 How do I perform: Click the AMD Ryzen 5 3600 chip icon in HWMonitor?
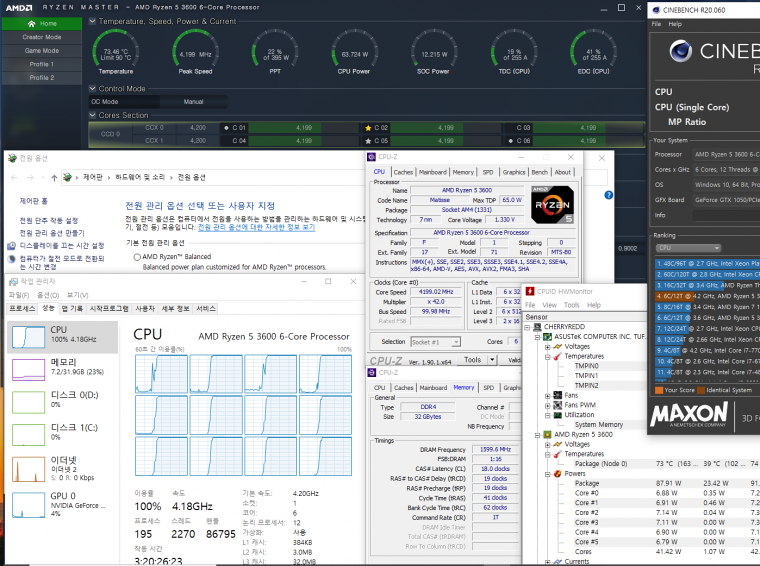coord(547,435)
